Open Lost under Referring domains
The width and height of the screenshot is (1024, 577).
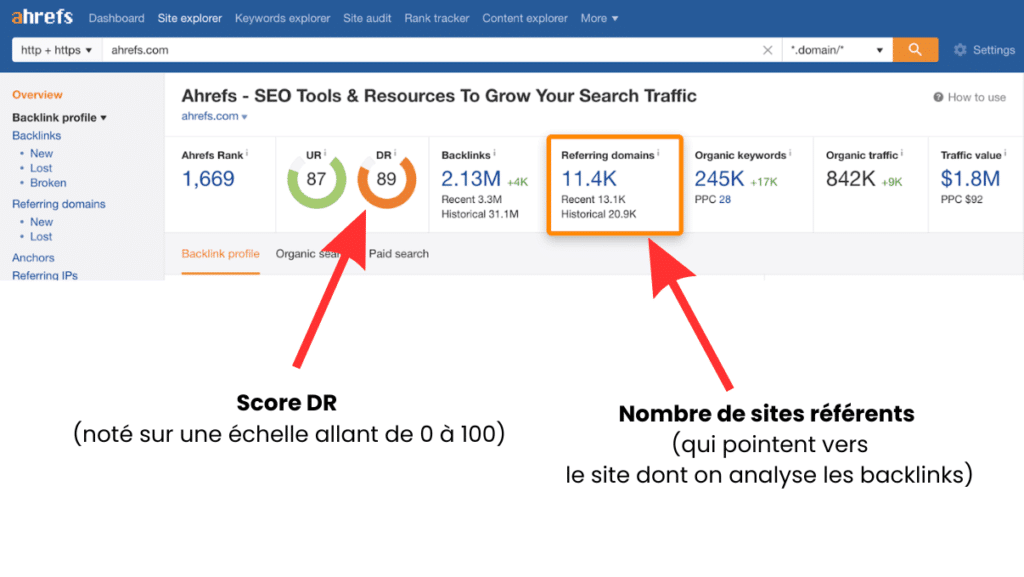tap(40, 237)
